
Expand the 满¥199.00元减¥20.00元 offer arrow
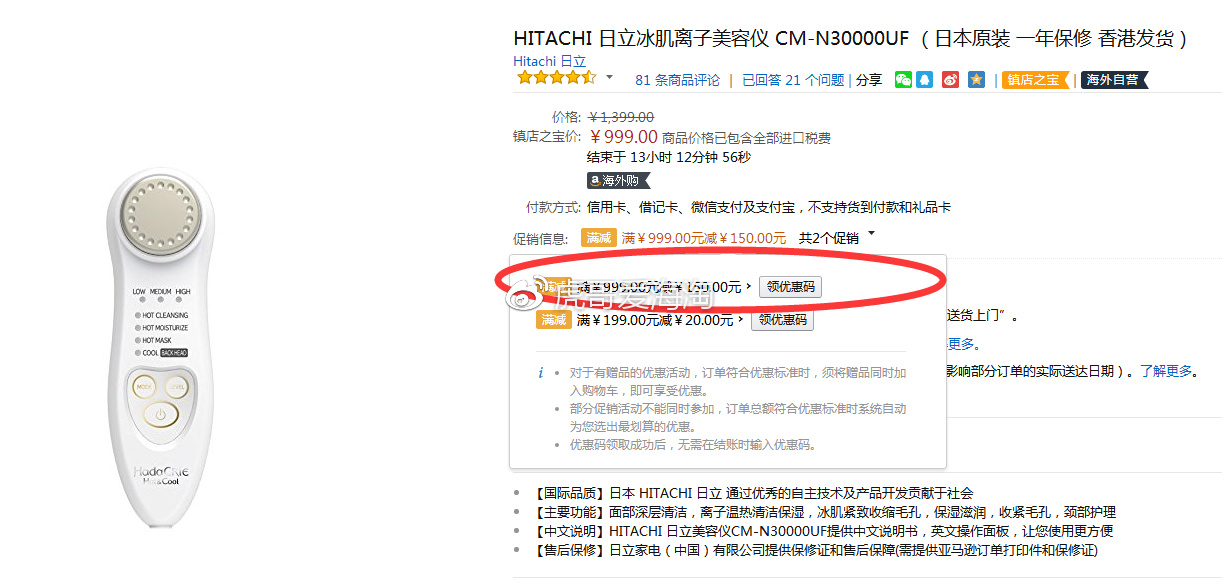pyautogui.click(x=740, y=320)
